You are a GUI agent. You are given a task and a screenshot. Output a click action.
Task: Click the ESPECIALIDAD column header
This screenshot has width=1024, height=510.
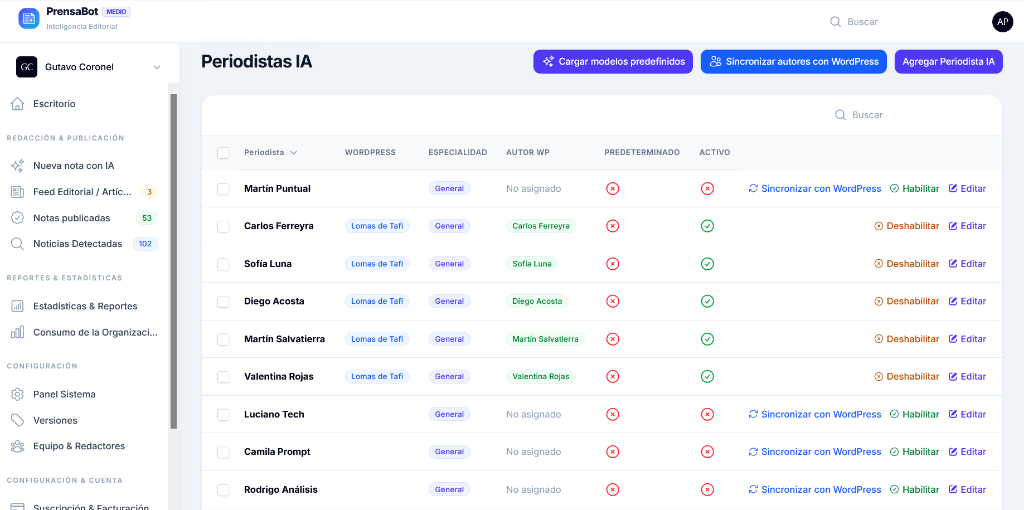coord(458,152)
